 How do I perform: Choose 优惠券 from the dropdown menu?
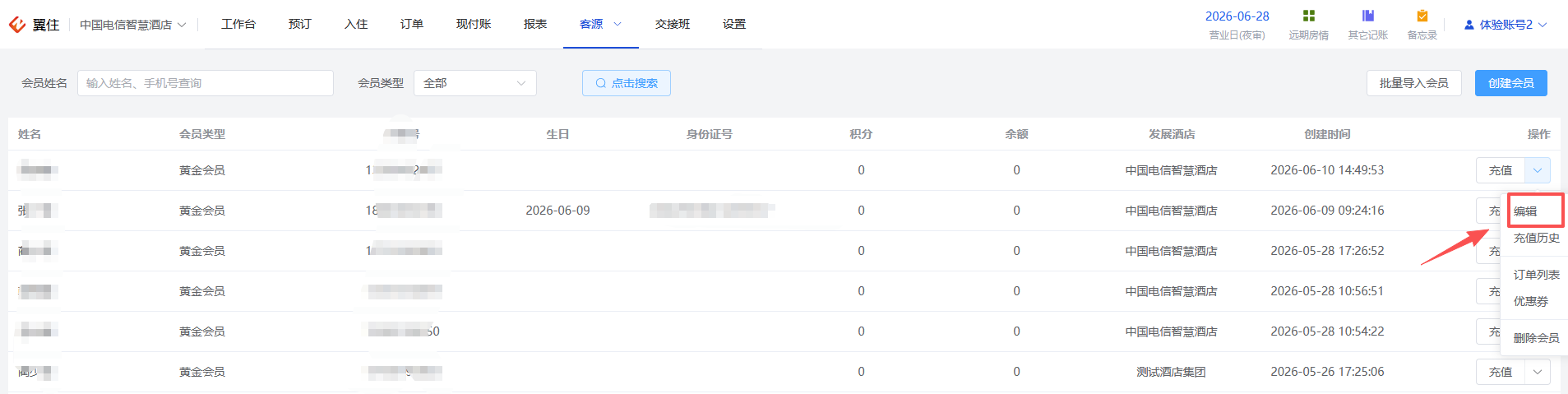click(1530, 302)
